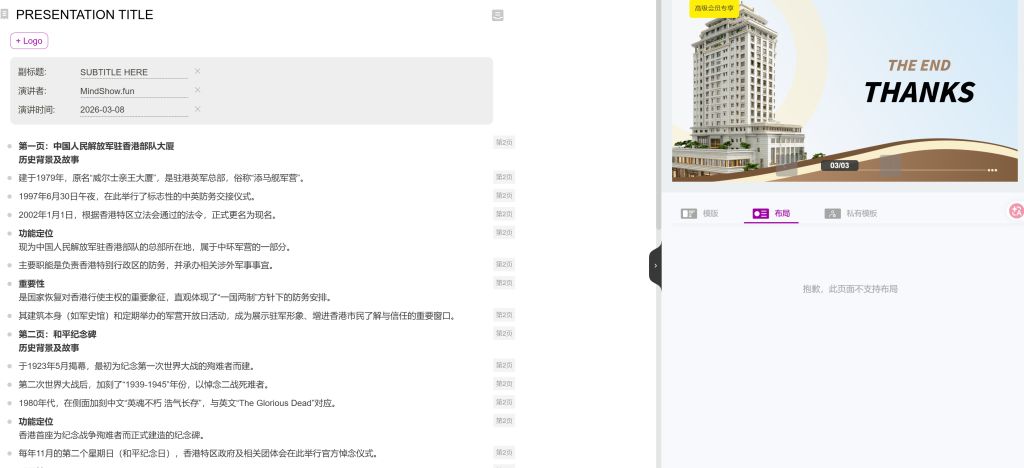This screenshot has width=1024, height=468.
Task: Click the line starting 建于1979年，原名
Action: pos(161,178)
